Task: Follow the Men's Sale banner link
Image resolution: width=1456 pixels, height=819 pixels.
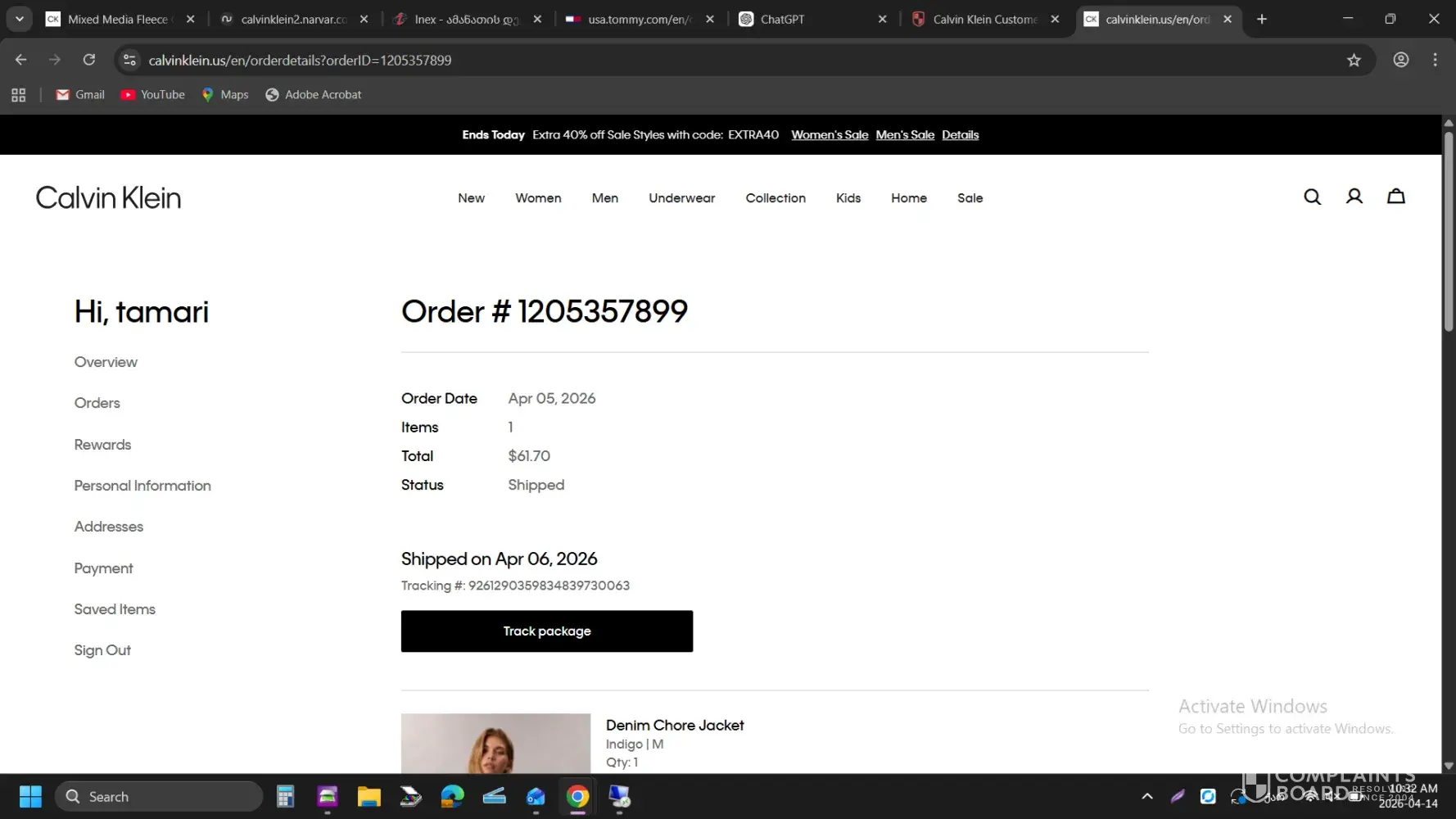Action: pyautogui.click(x=905, y=135)
